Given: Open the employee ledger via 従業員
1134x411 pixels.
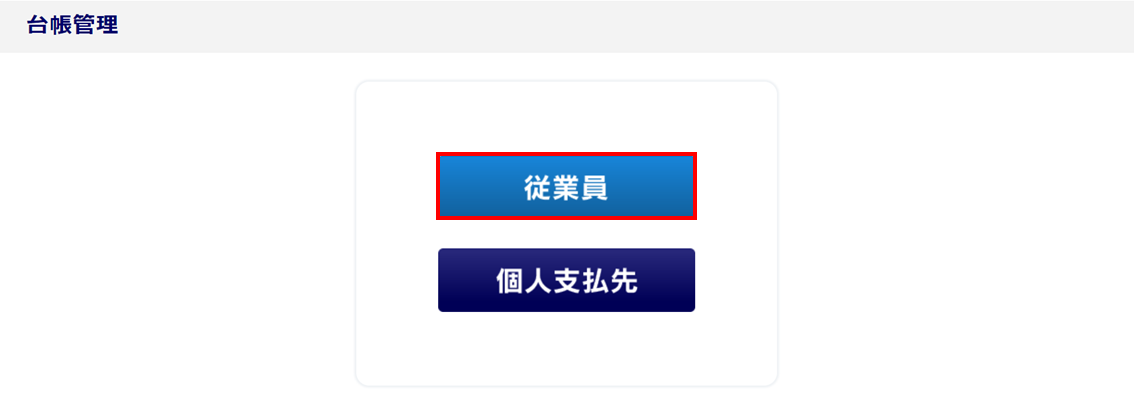Looking at the screenshot, I should (x=566, y=186).
